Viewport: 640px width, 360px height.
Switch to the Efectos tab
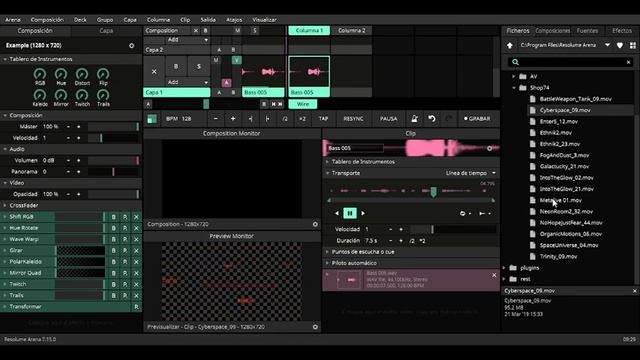[x=622, y=31]
